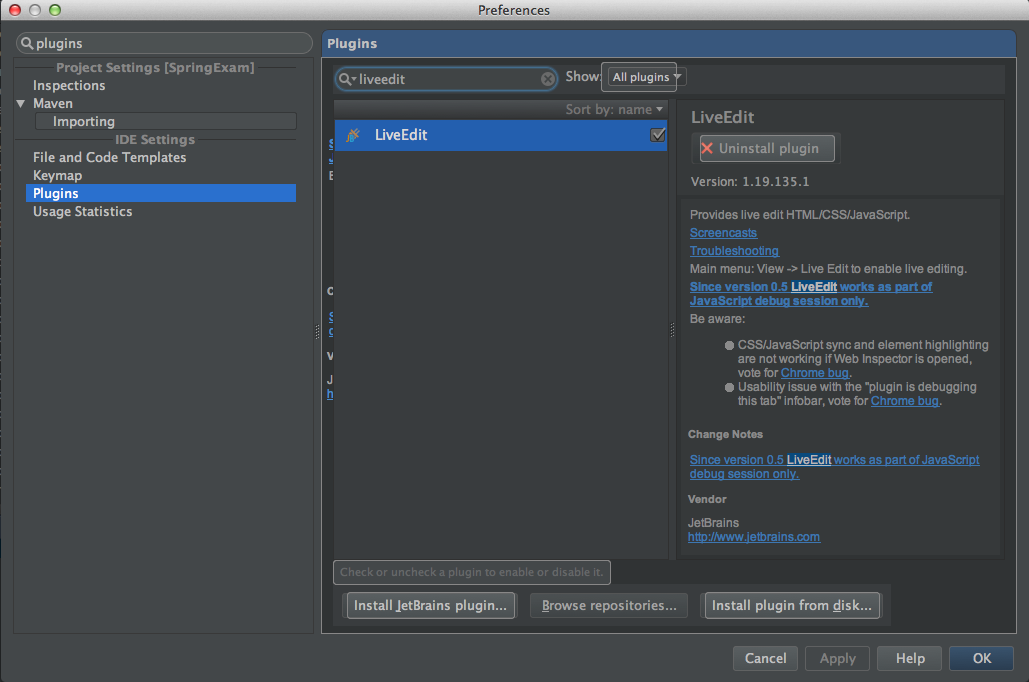
Task: Select Plugins in IDE Settings
Action: click(x=161, y=193)
